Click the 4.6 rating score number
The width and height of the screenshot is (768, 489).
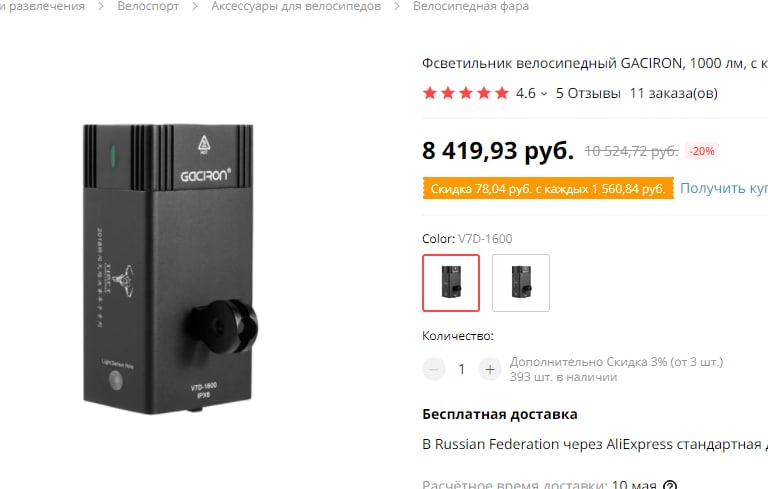point(526,93)
